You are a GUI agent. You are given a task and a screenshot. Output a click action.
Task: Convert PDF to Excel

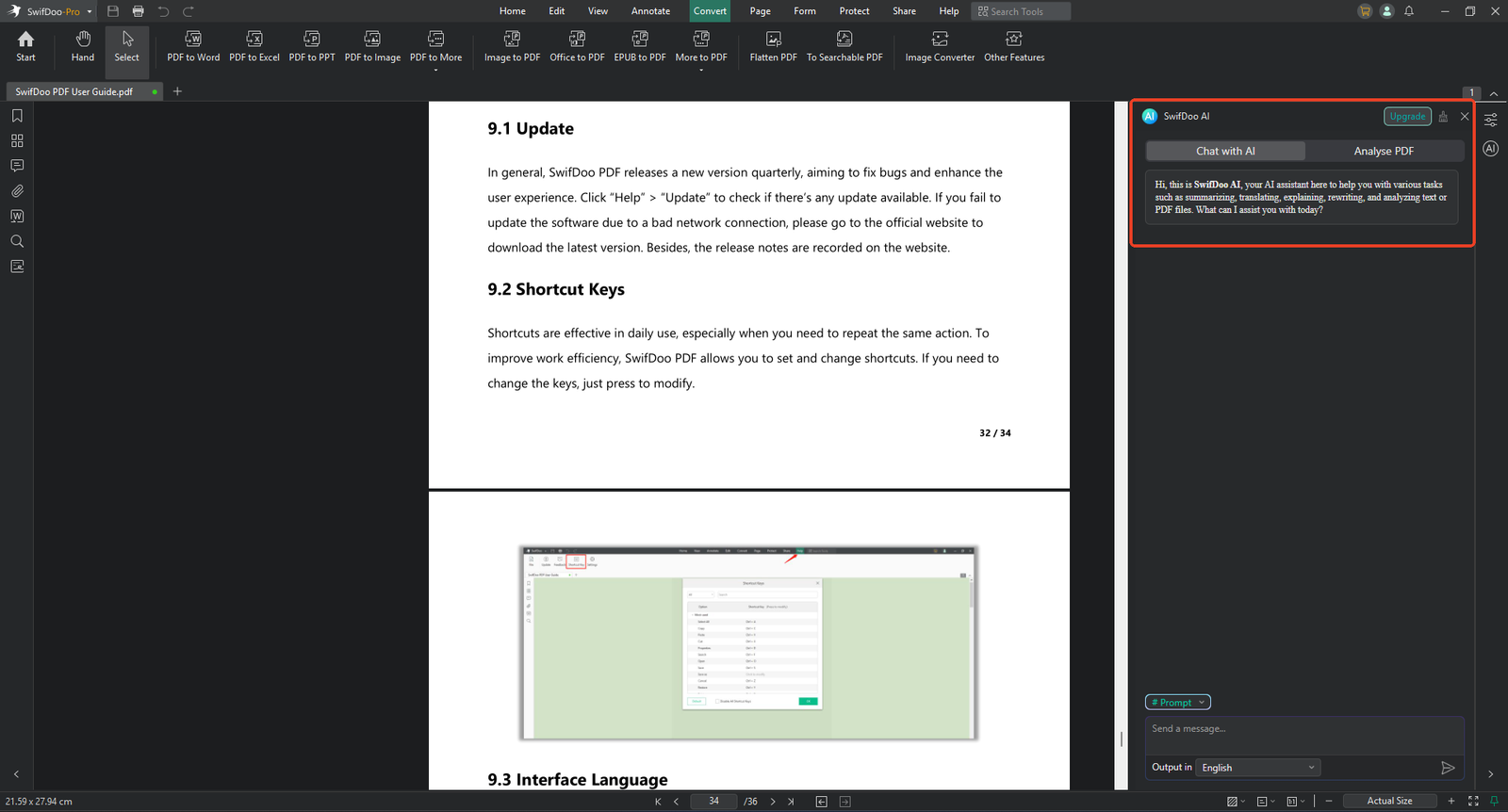[254, 46]
